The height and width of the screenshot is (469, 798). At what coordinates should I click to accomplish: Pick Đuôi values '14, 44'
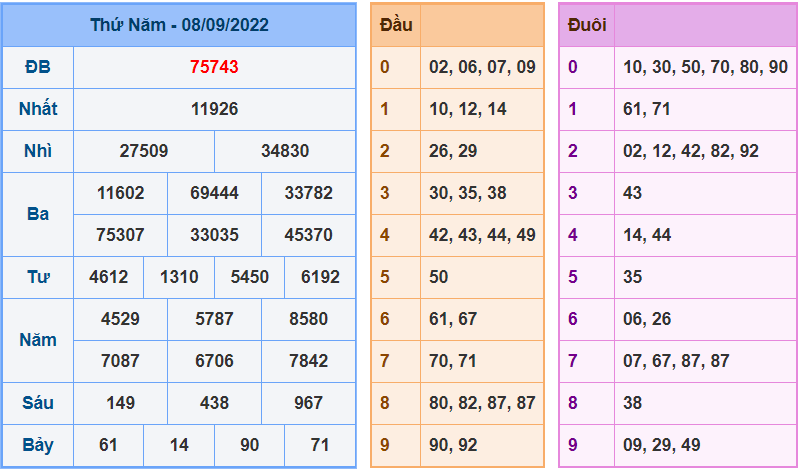pyautogui.click(x=647, y=235)
